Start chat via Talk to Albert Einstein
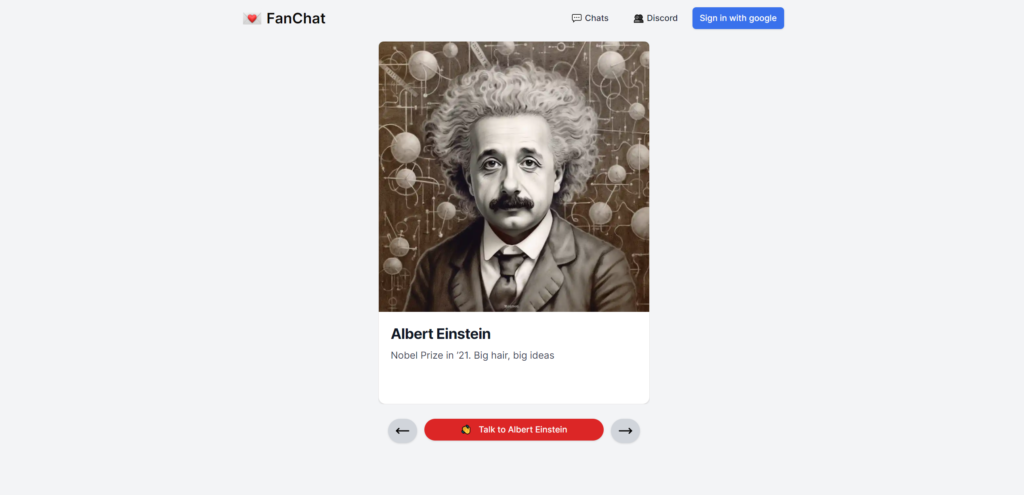 [514, 430]
